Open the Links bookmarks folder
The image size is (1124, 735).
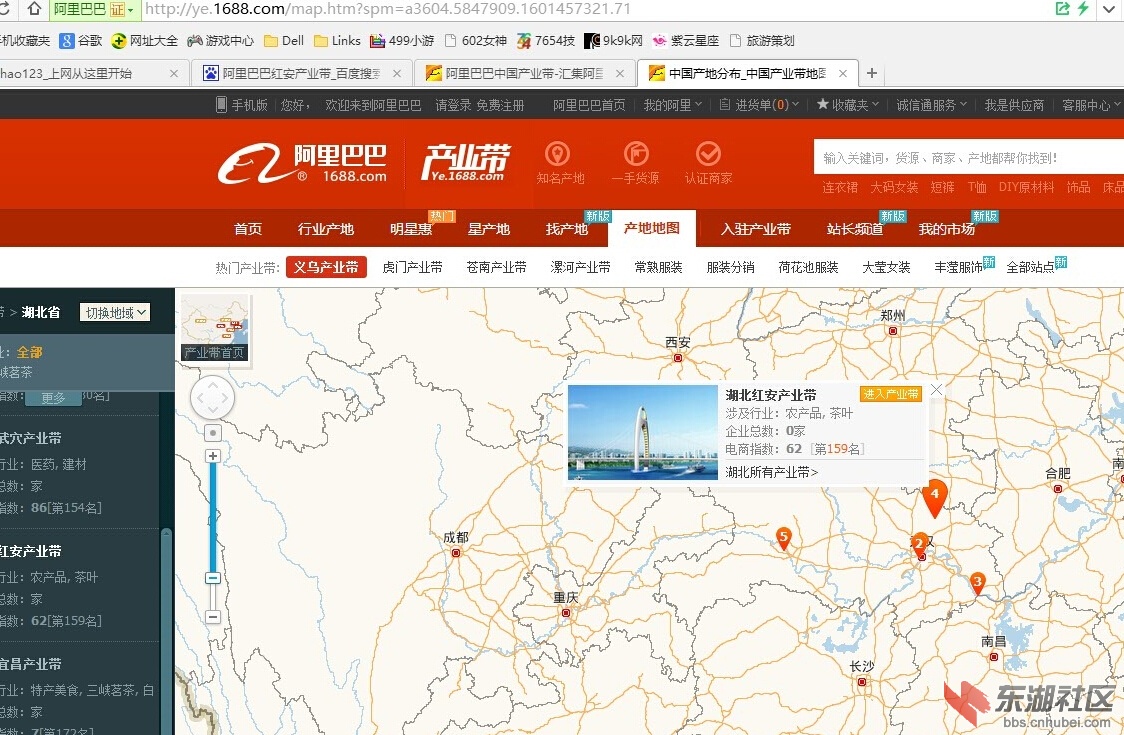click(337, 41)
